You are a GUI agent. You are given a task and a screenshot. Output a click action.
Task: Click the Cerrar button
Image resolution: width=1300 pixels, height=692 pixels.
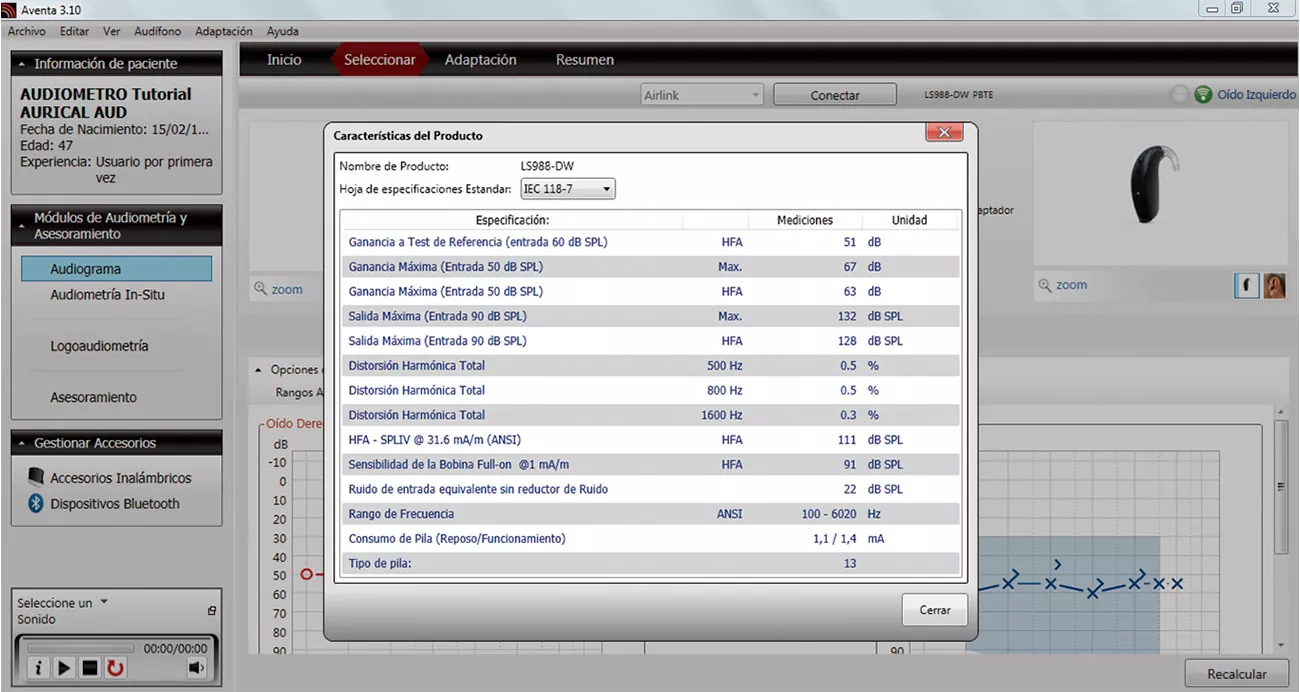(935, 610)
